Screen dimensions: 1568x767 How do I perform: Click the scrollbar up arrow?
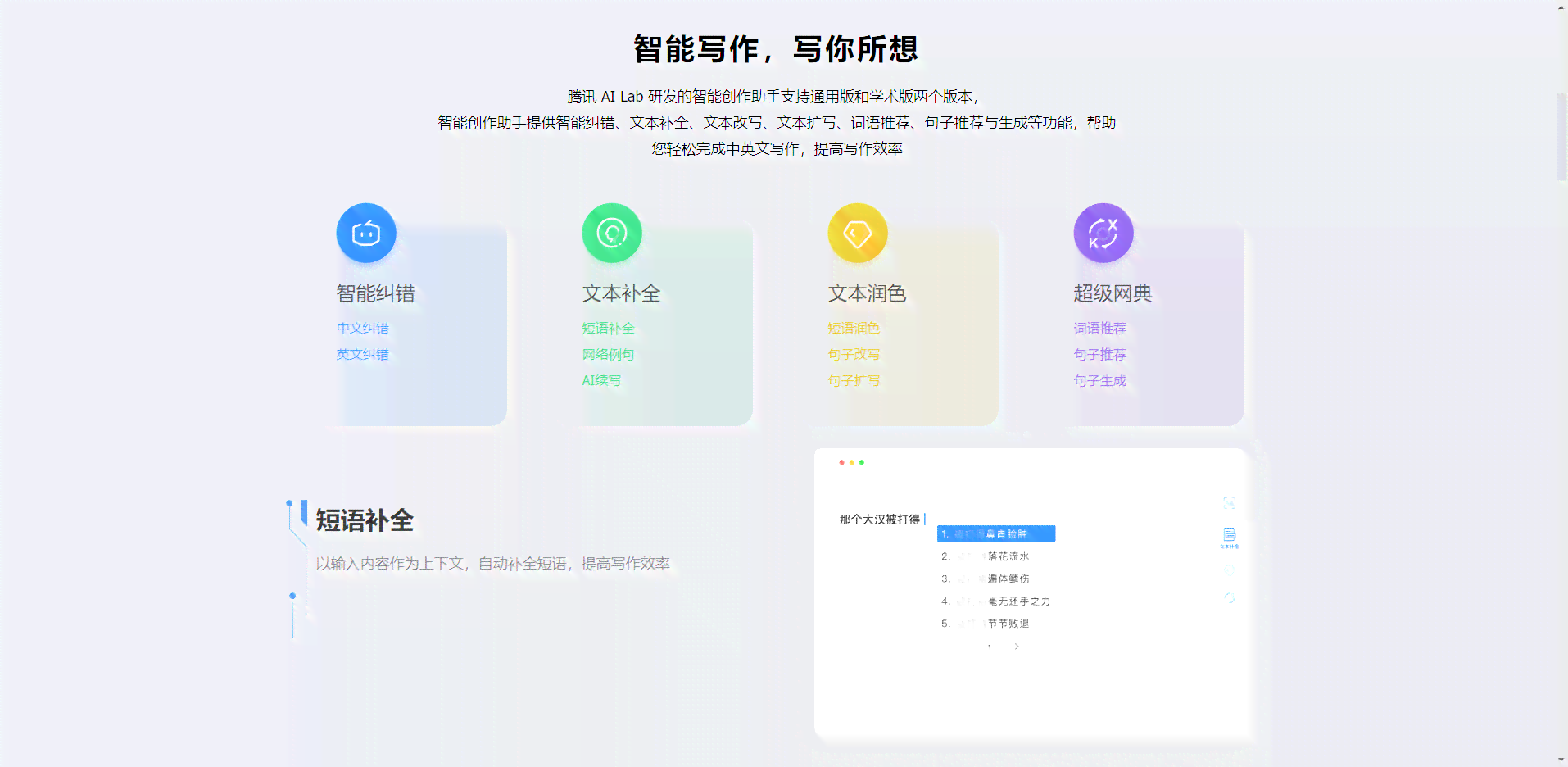[1561, 7]
